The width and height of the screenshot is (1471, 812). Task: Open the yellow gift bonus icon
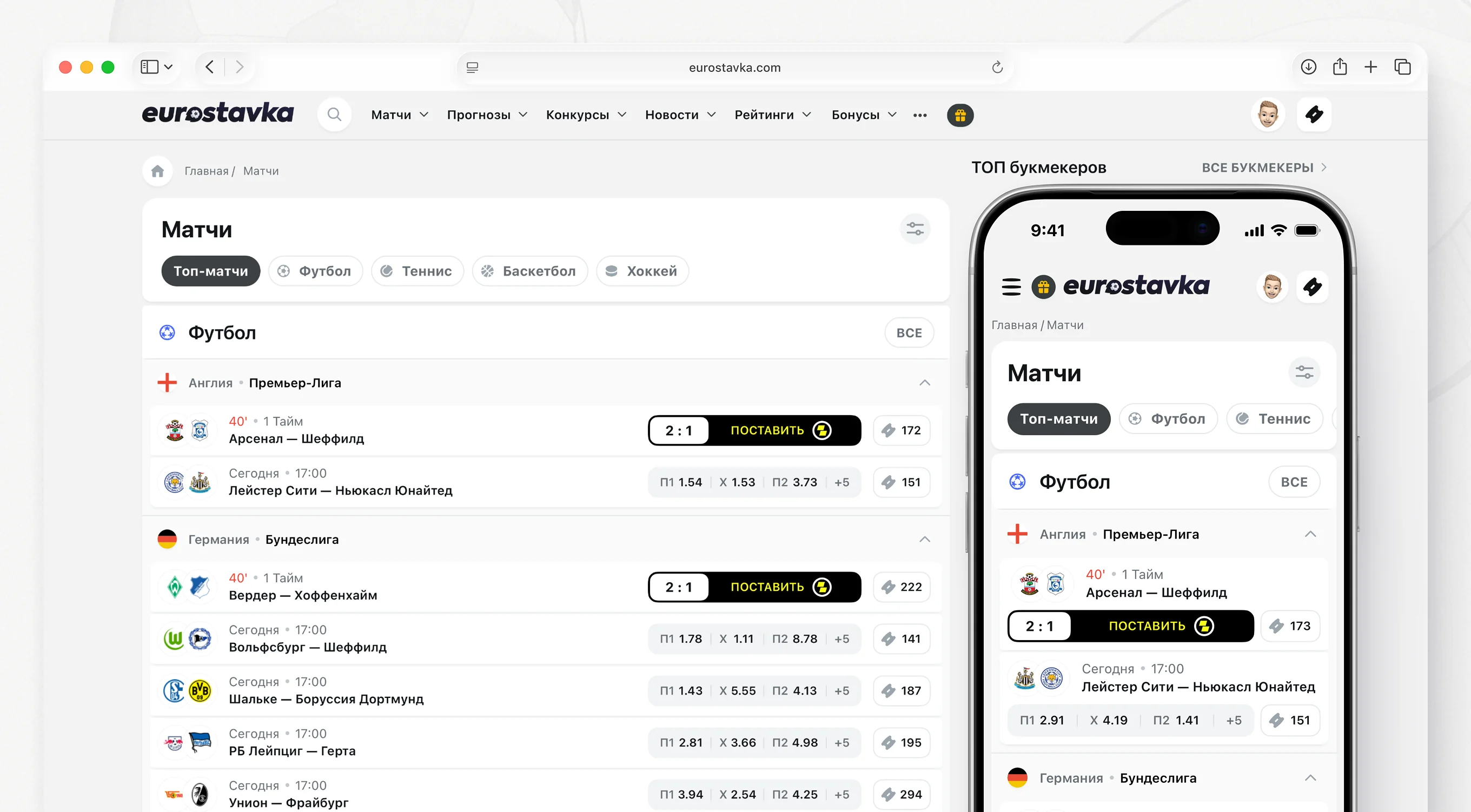click(x=960, y=115)
